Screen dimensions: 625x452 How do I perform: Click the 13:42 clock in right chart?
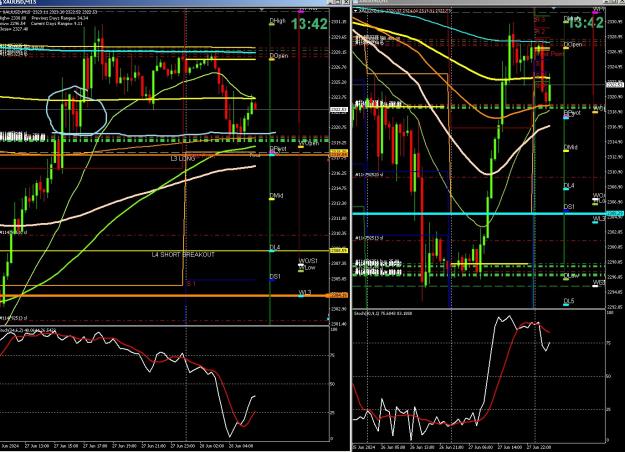coord(586,23)
